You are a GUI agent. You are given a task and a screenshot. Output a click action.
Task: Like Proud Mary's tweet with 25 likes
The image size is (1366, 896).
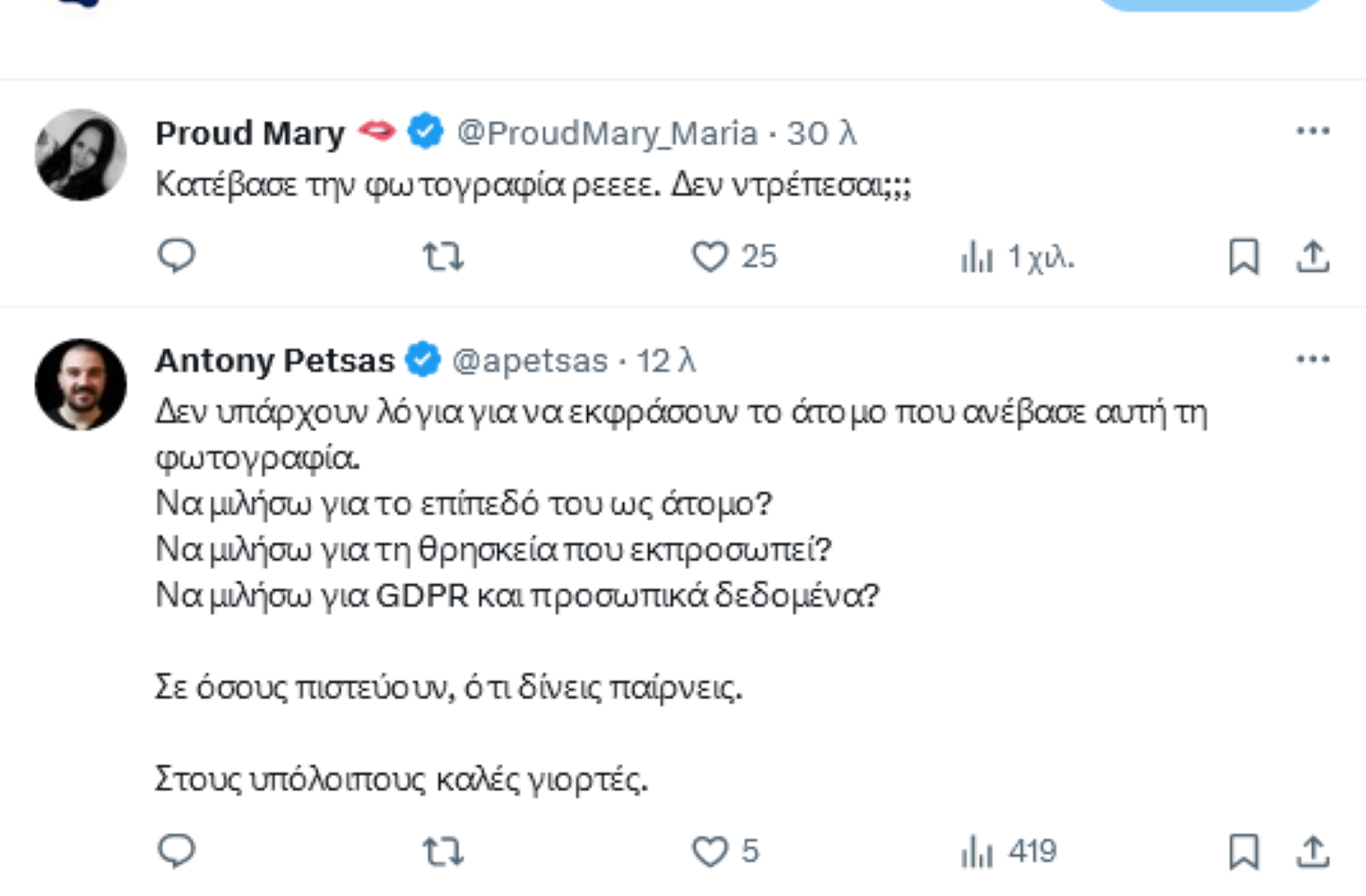(710, 257)
